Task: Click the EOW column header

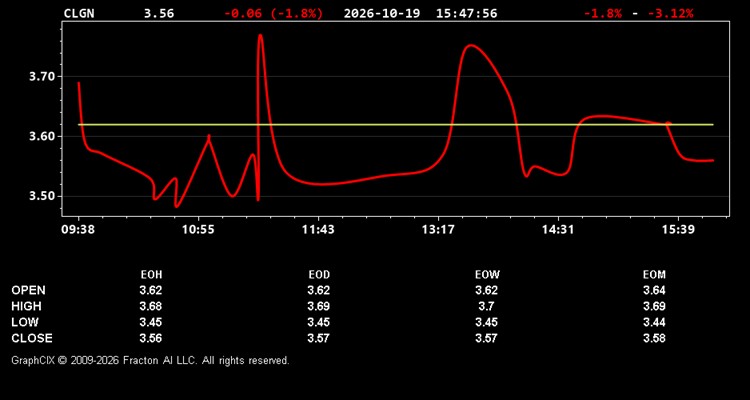Action: click(487, 275)
